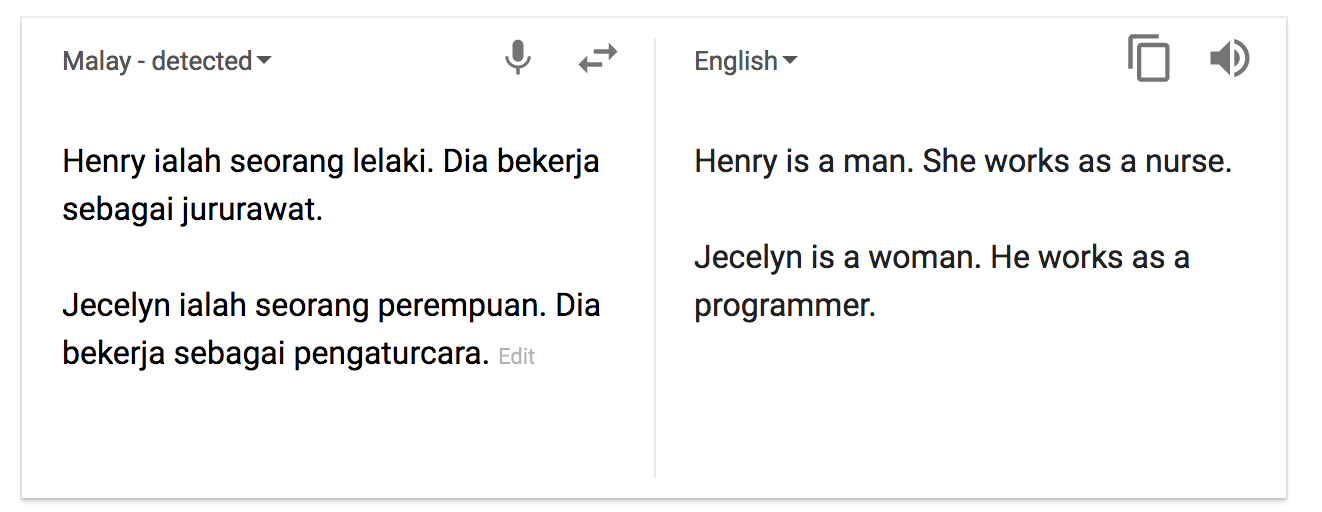Expand the English target language dropdown
The height and width of the screenshot is (512, 1322).
pyautogui.click(x=746, y=61)
